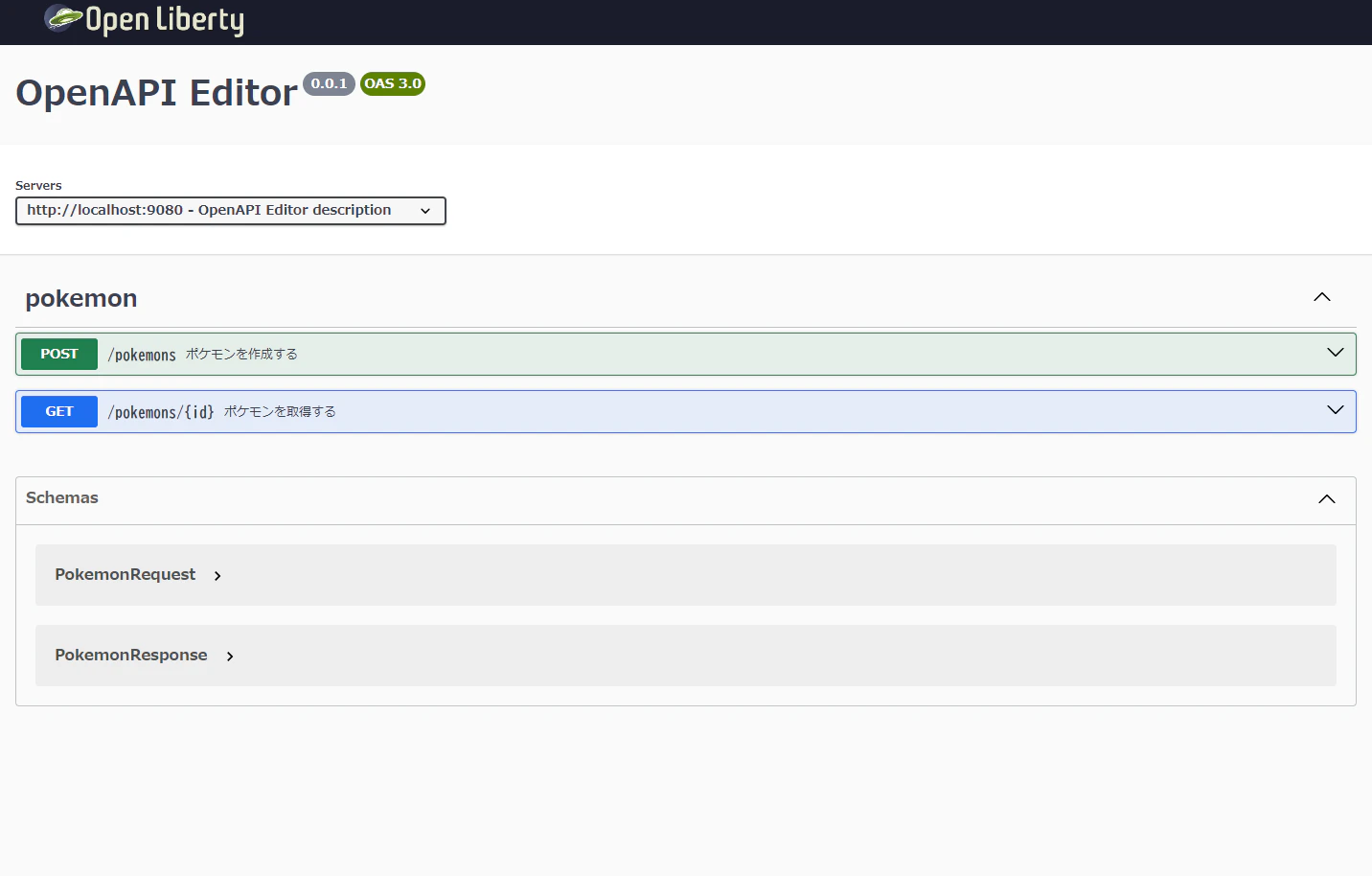Click the /pokemons path text

142,355
